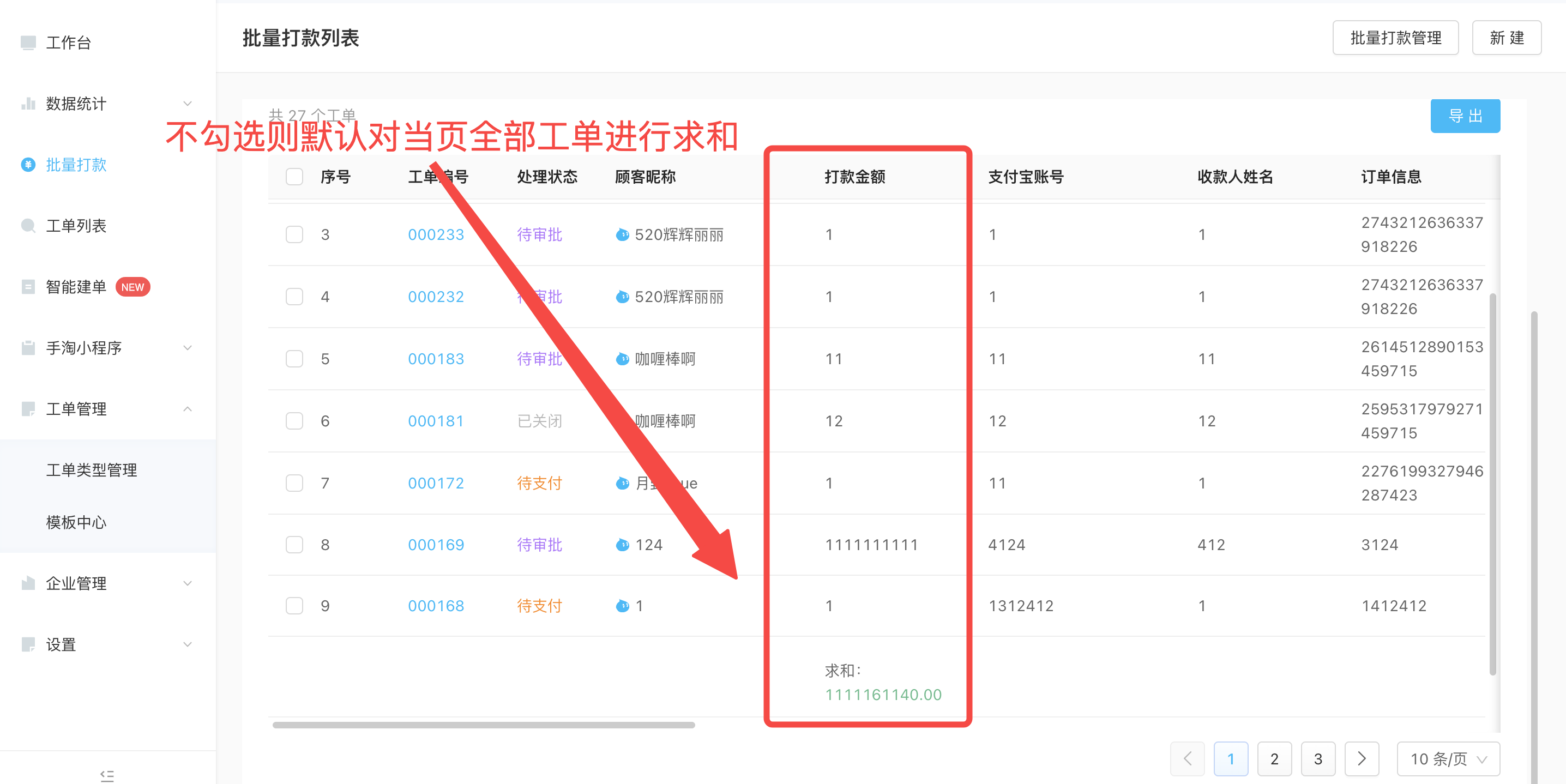Click the sum value 1111161140.00
This screenshot has height=784, width=1566.
883,695
